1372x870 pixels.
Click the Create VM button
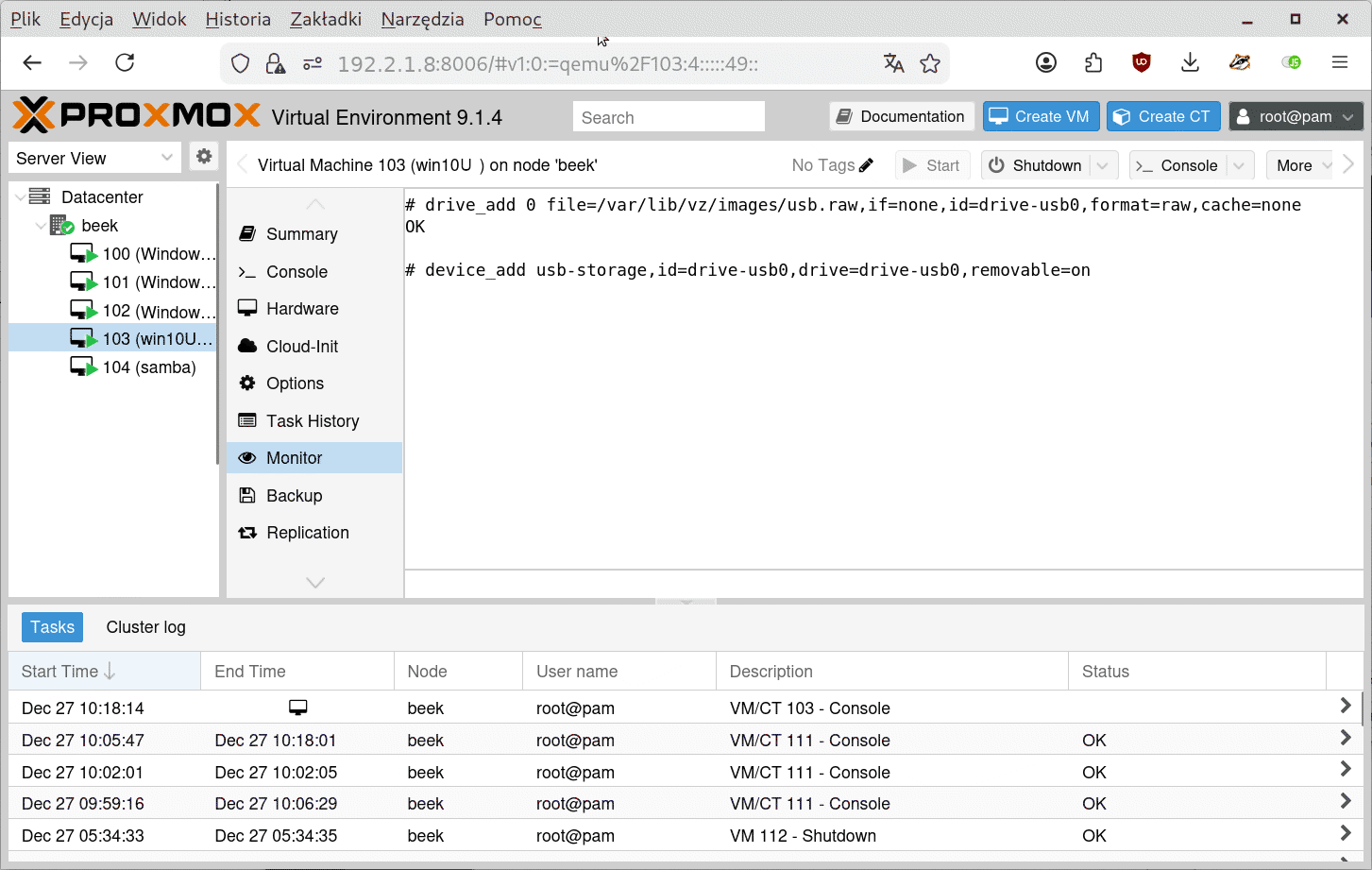pos(1041,116)
